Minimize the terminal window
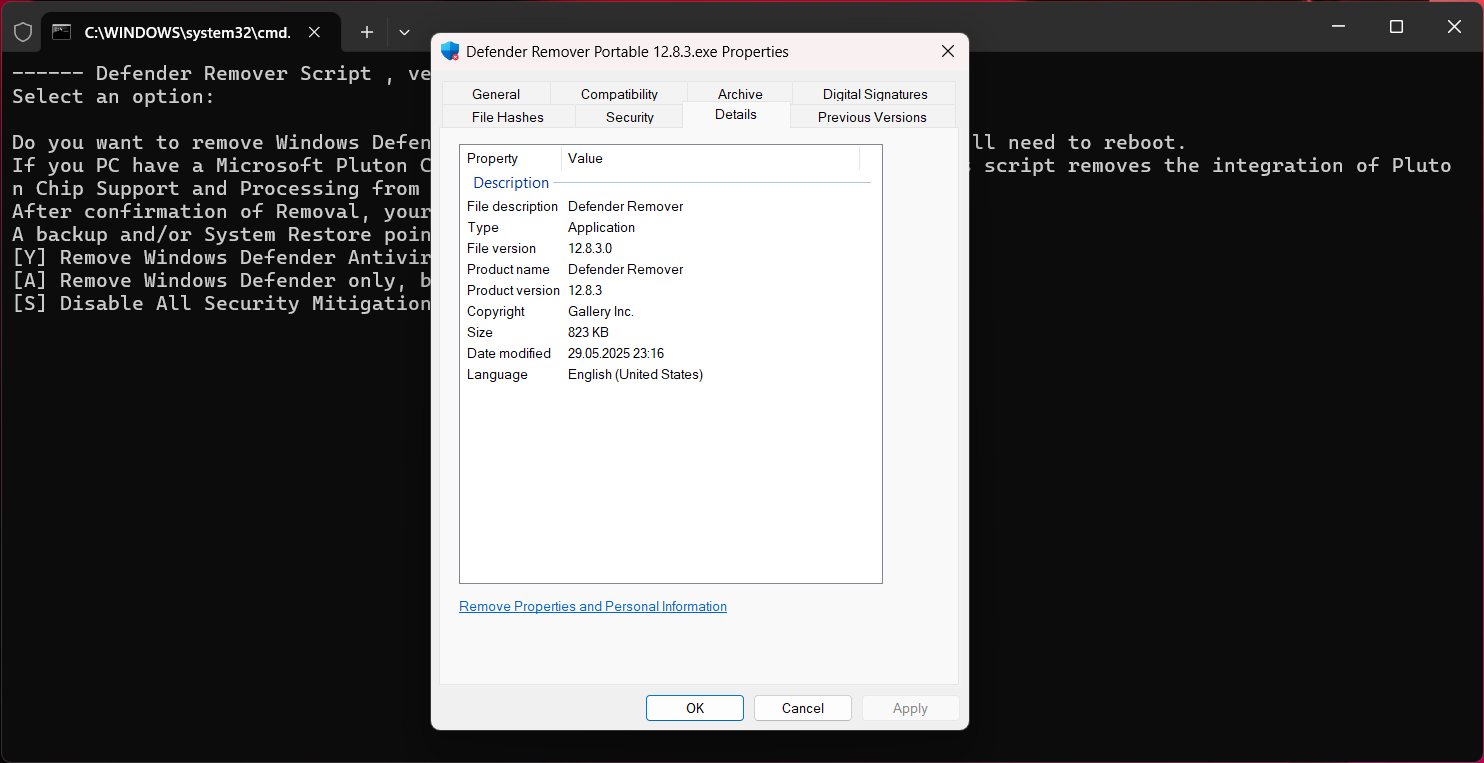 [1339, 27]
